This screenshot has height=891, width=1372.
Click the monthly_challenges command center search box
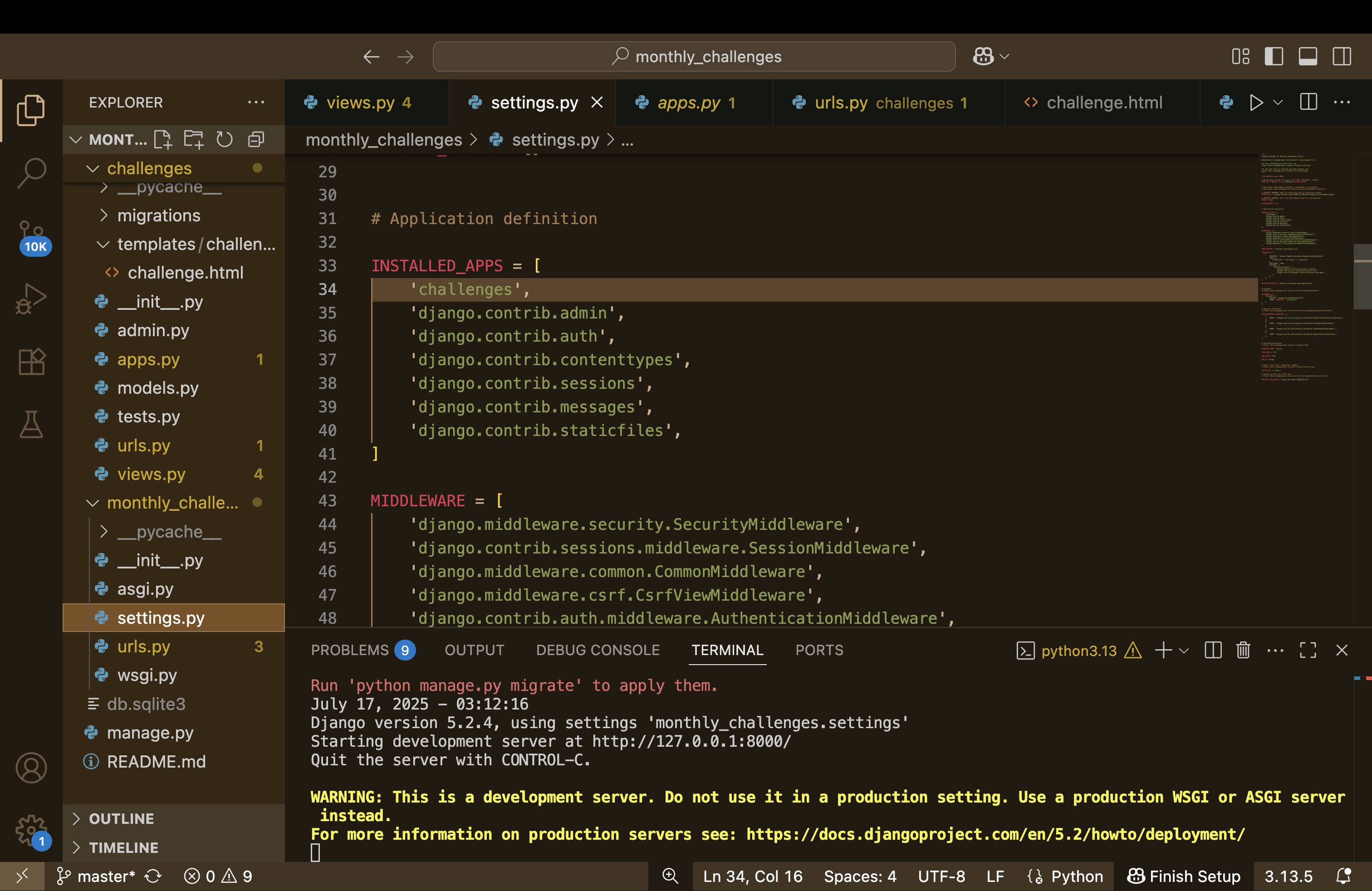(x=694, y=56)
